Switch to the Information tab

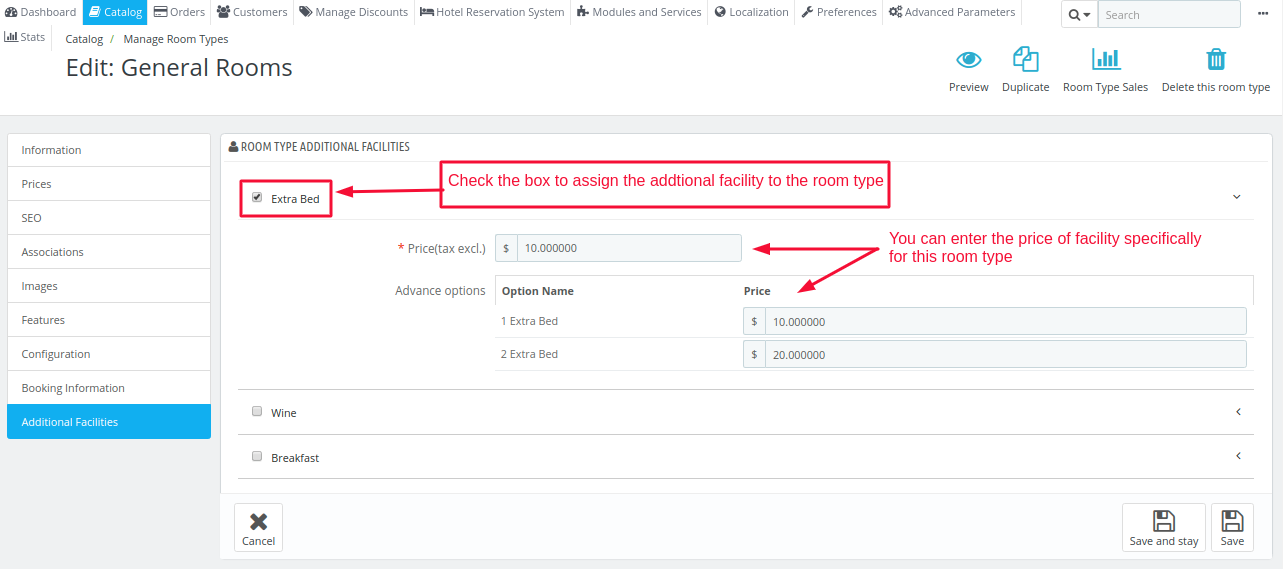109,150
